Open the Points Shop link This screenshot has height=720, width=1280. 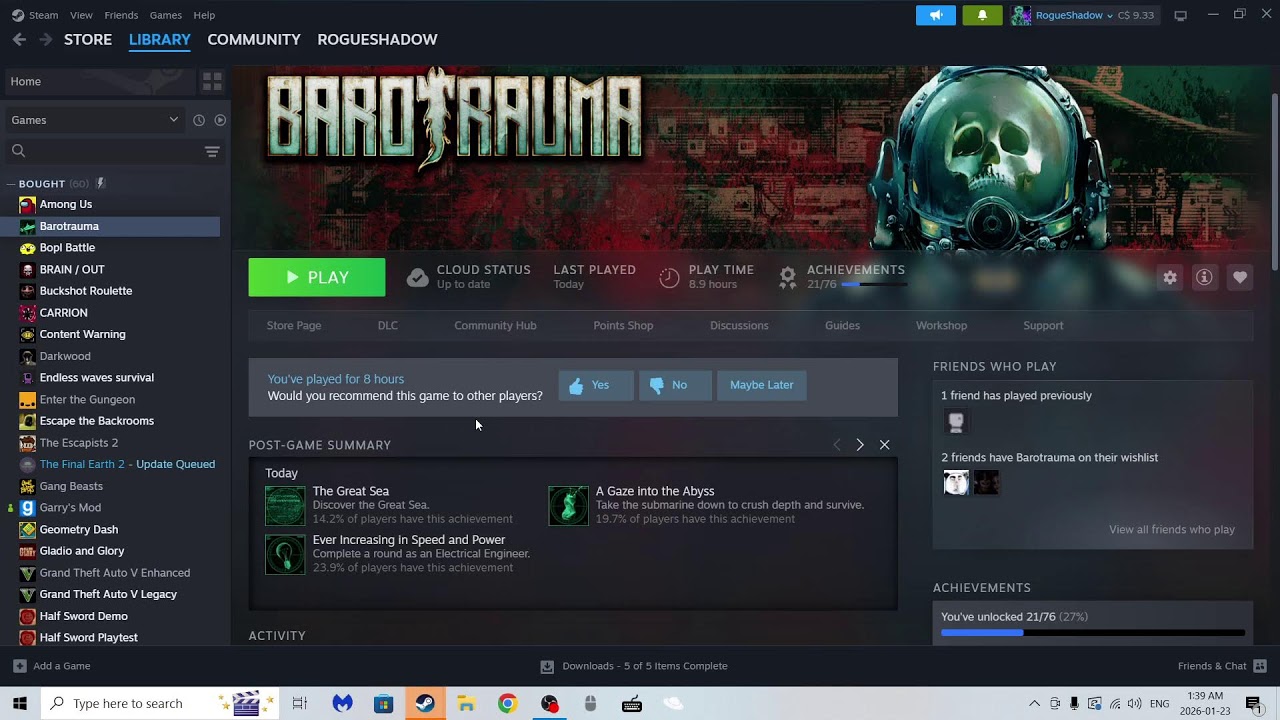(623, 325)
